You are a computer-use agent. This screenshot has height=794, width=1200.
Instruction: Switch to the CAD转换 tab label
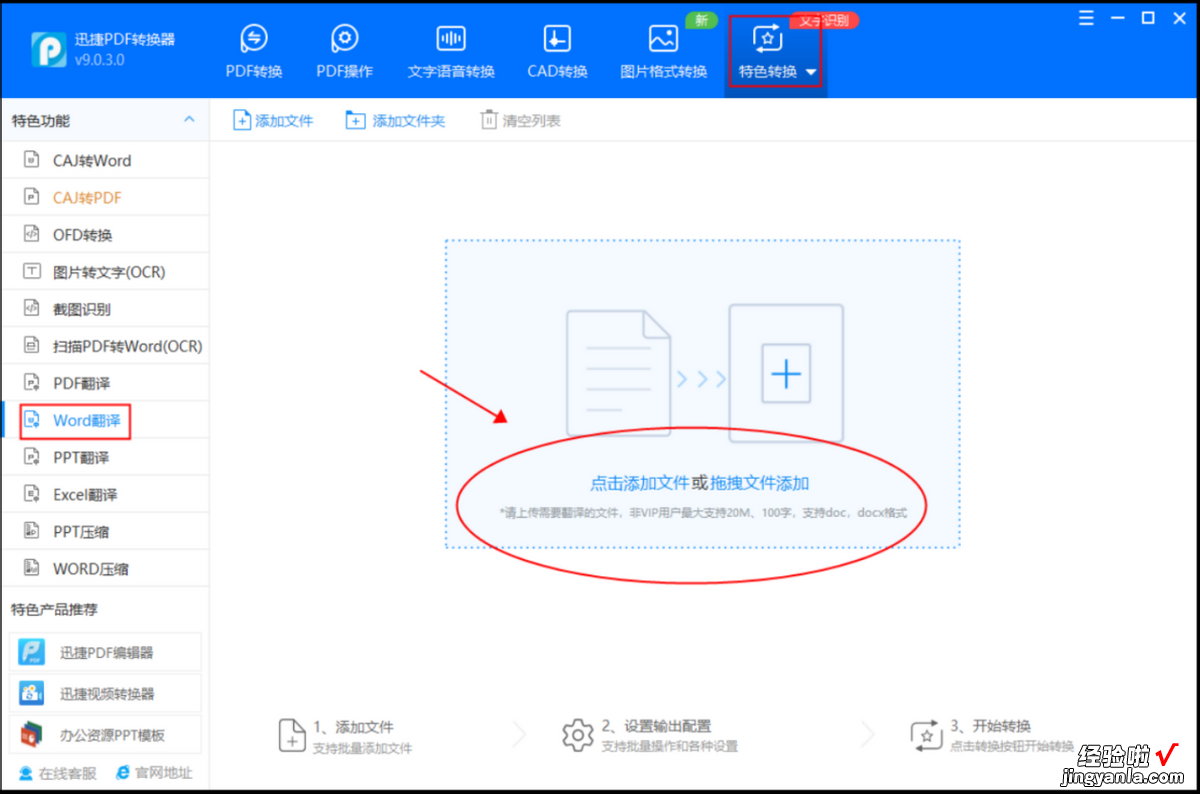[x=557, y=71]
